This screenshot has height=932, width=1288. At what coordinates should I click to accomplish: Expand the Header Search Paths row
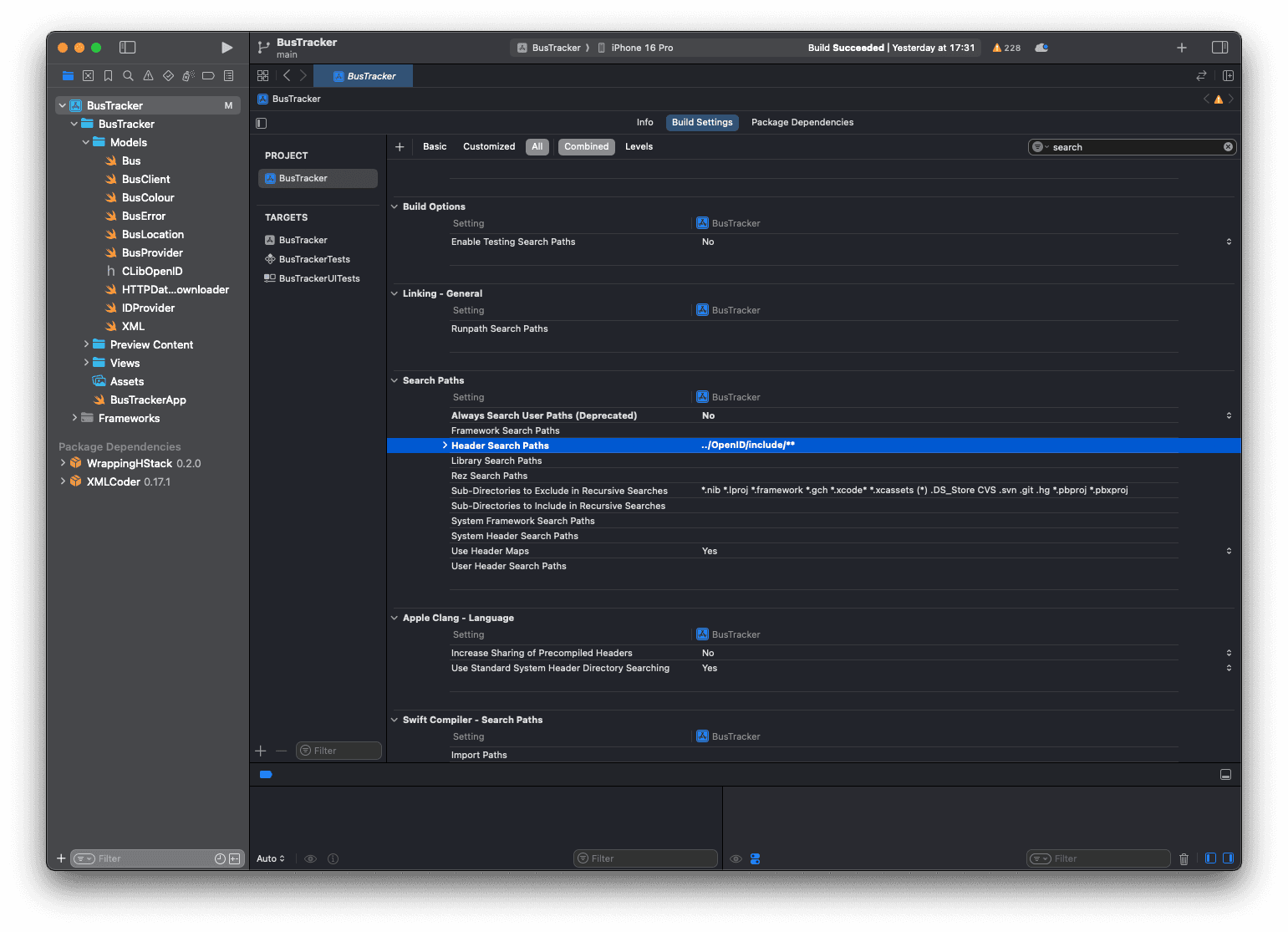pyautogui.click(x=445, y=446)
